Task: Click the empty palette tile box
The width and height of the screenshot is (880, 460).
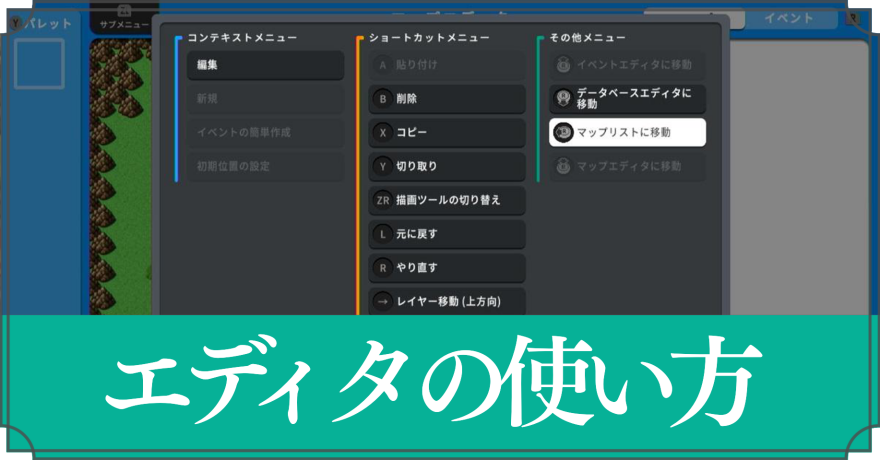Action: [x=39, y=63]
